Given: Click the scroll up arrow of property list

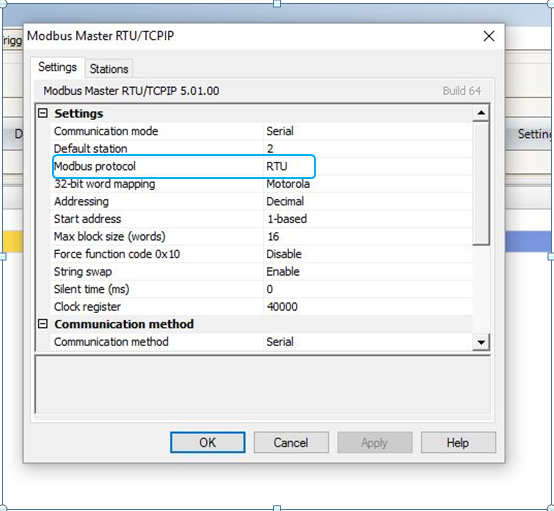Looking at the screenshot, I should pos(481,113).
